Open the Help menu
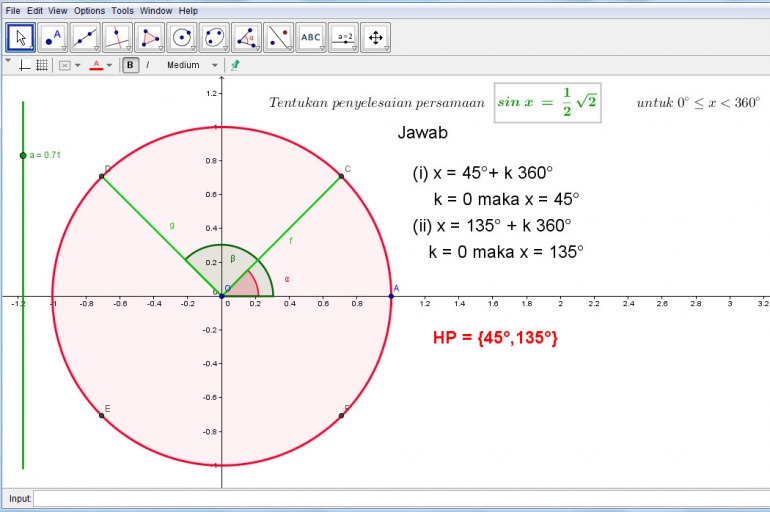This screenshot has width=770, height=512. pyautogui.click(x=188, y=10)
